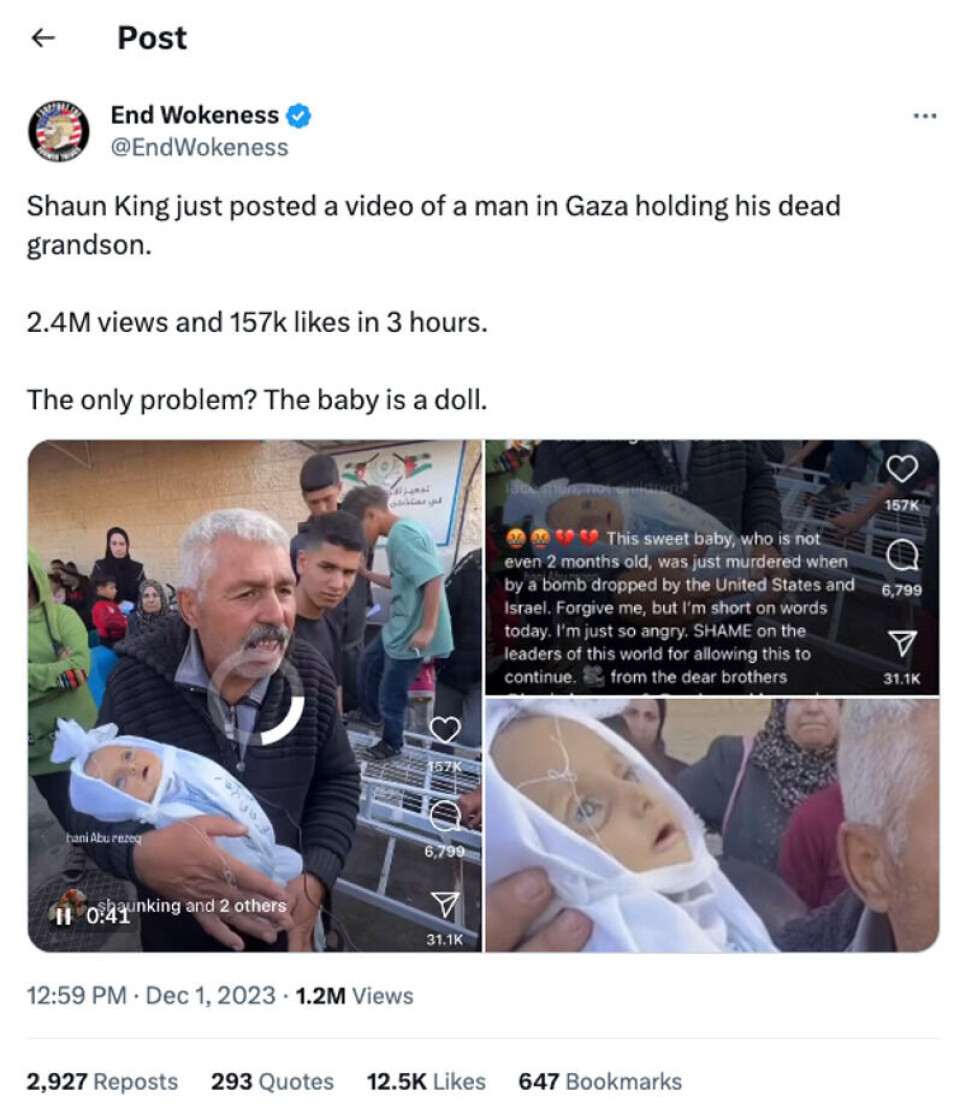Click the comment icon above 6,799 top-right
This screenshot has height=1120, width=960.
click(x=901, y=554)
